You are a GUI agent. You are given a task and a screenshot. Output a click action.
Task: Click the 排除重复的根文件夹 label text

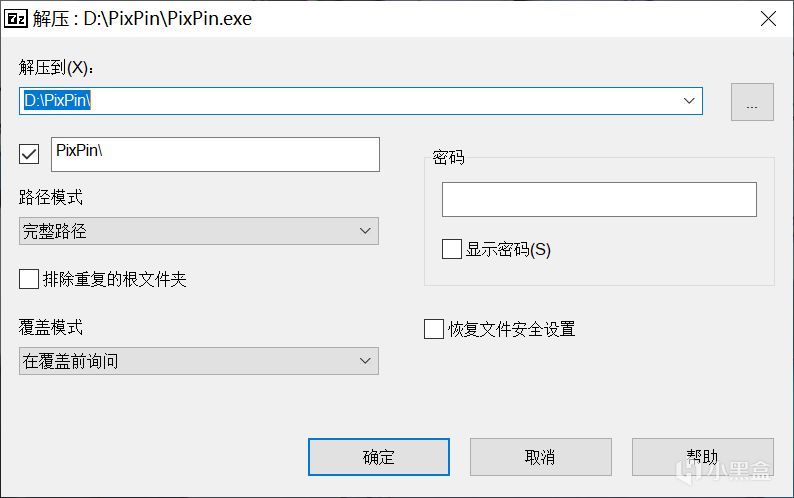[x=114, y=279]
